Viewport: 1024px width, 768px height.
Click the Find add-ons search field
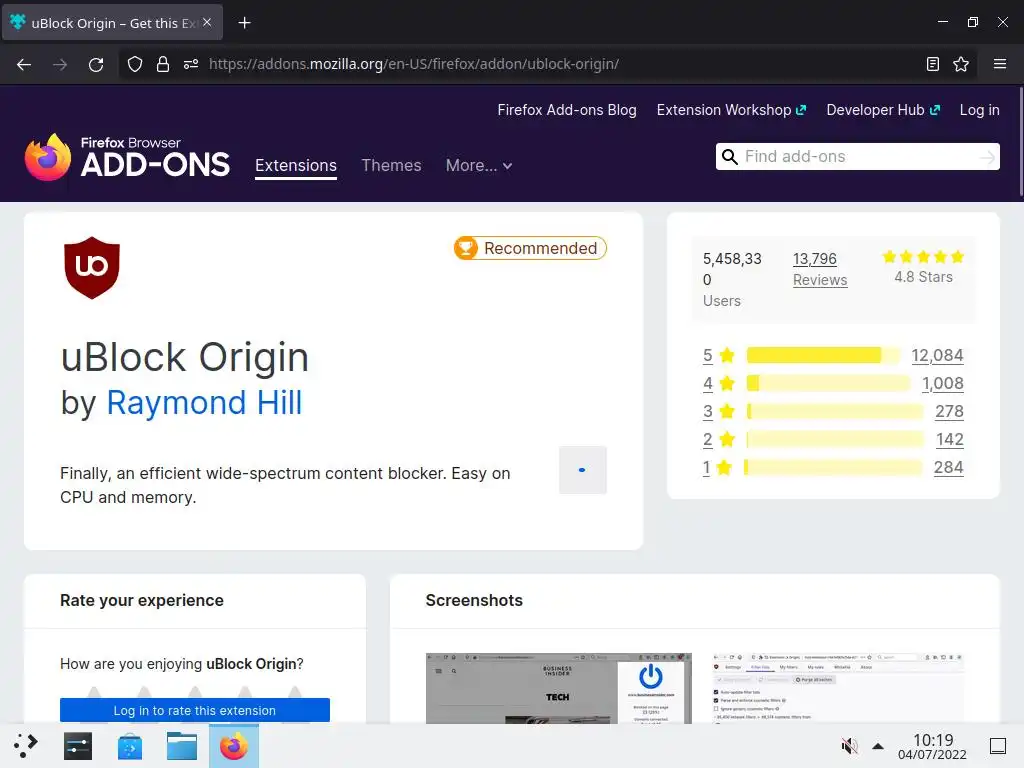859,157
